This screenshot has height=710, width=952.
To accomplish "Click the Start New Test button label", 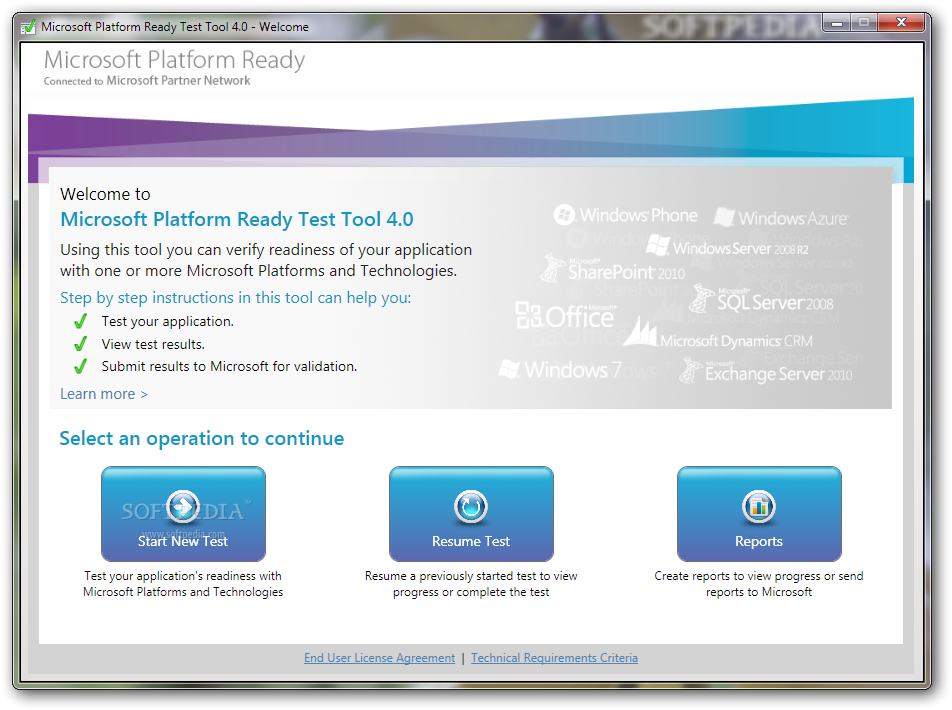I will tap(183, 541).
